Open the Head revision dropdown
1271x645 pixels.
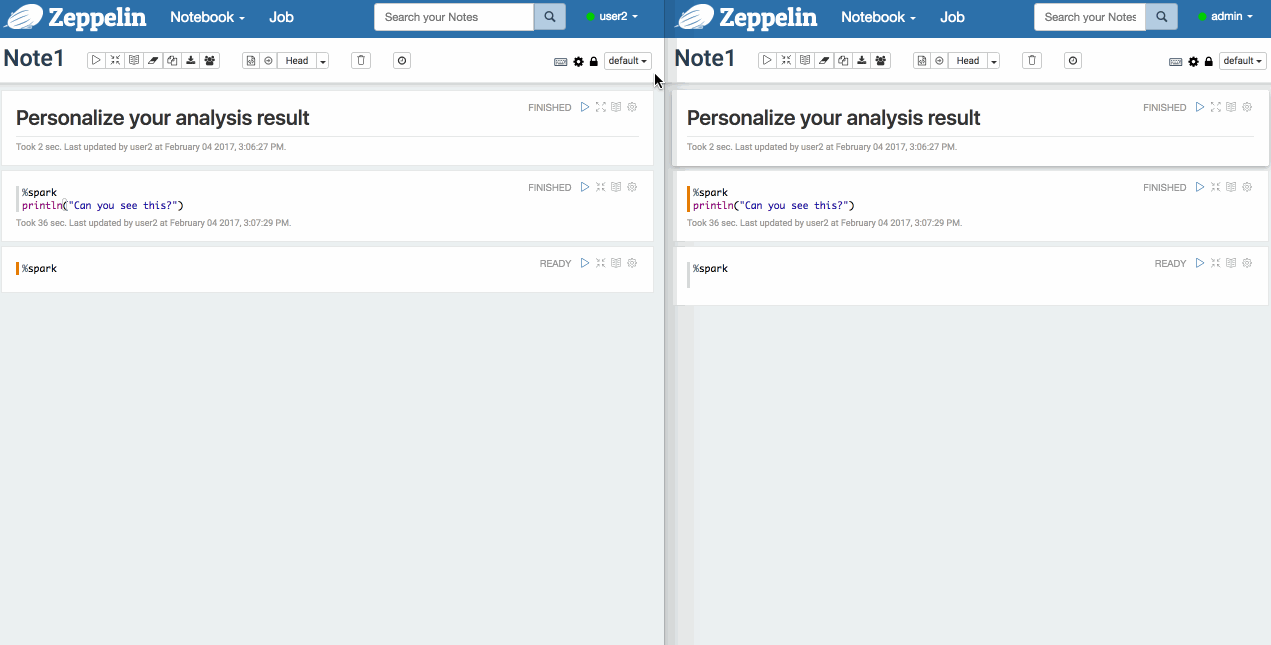[323, 60]
